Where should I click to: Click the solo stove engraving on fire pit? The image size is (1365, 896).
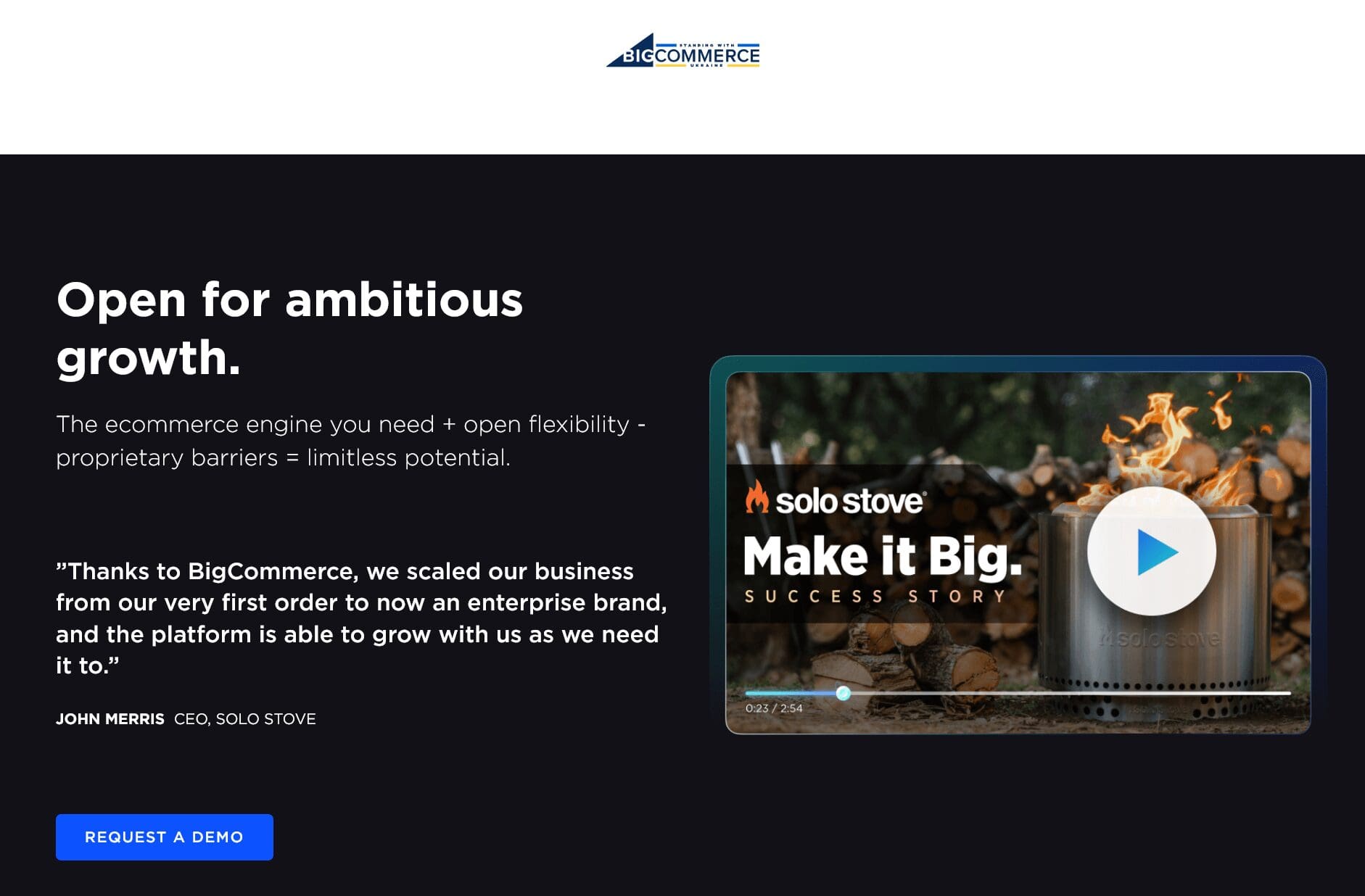pos(1159,639)
